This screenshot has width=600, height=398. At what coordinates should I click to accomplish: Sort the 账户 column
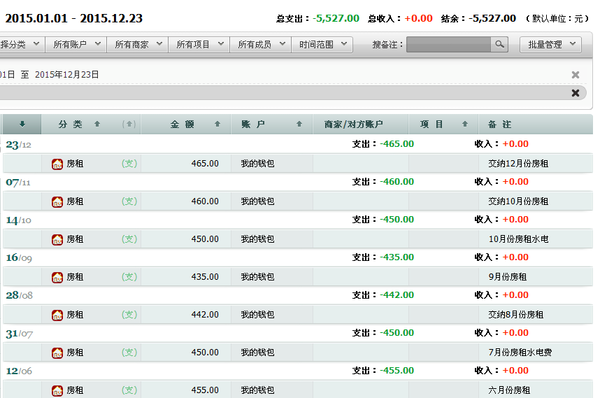(299, 124)
